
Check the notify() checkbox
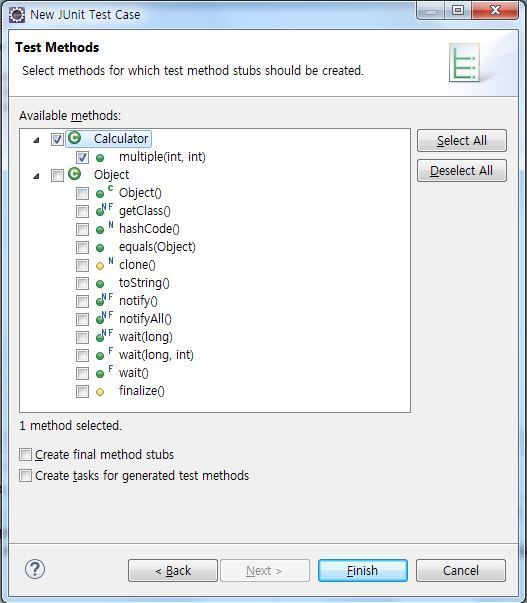(82, 302)
